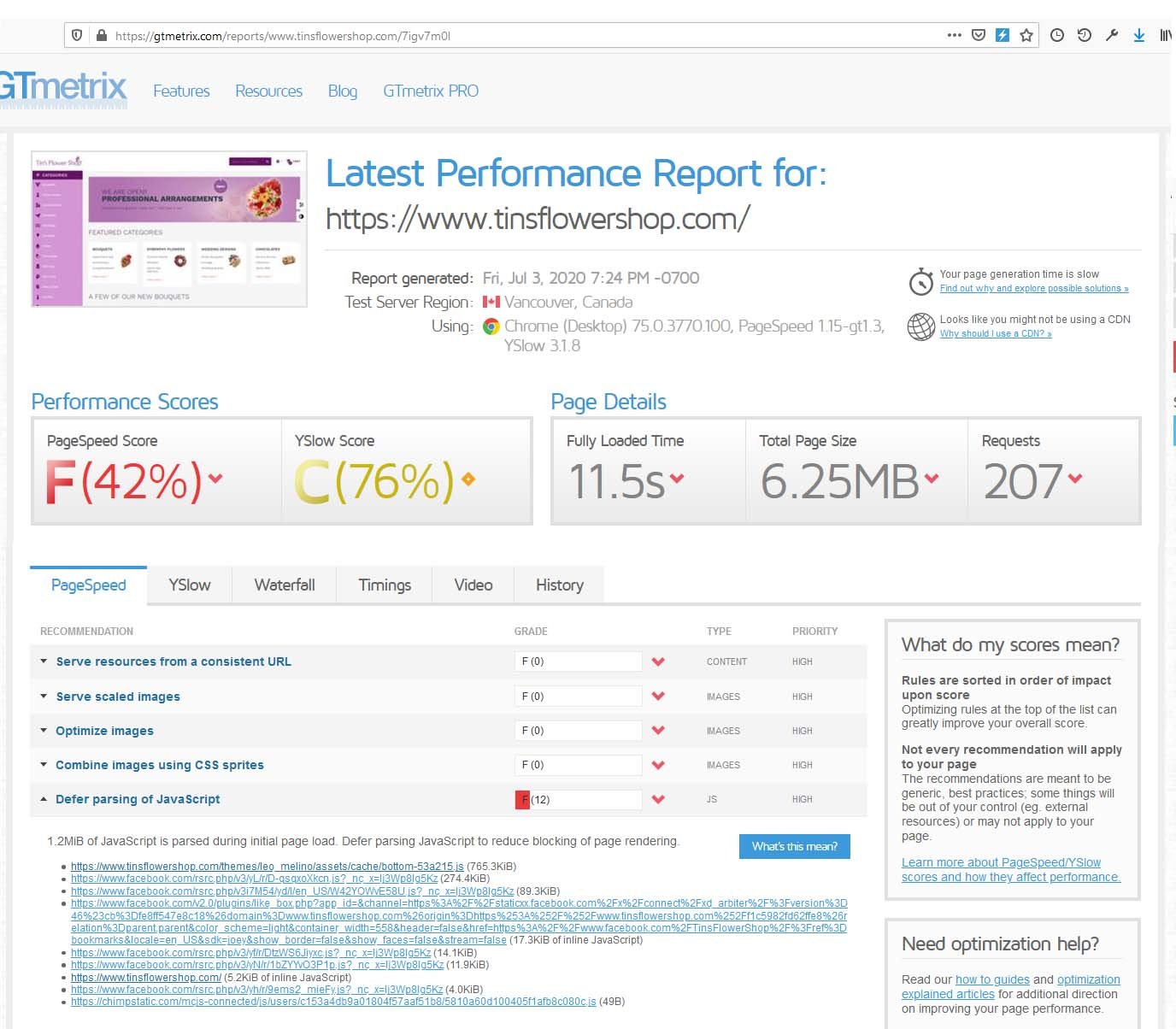1176x1029 pixels.
Task: Click red chevron on Combine images using CSS sprites row
Action: (658, 765)
